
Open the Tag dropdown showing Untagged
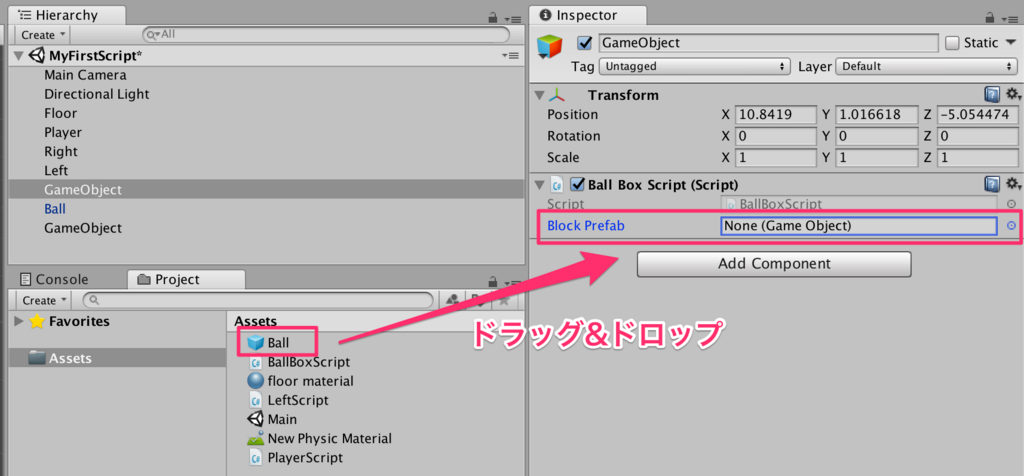pos(695,67)
